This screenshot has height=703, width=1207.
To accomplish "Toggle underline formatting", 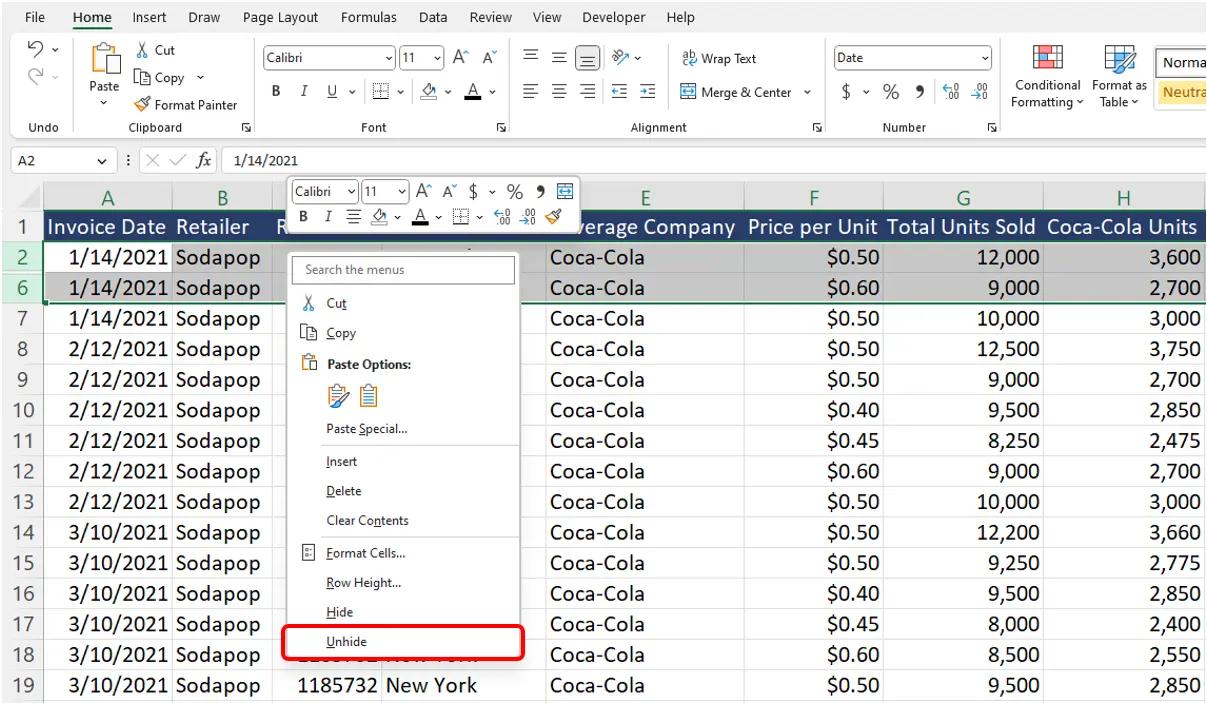I will 330,90.
